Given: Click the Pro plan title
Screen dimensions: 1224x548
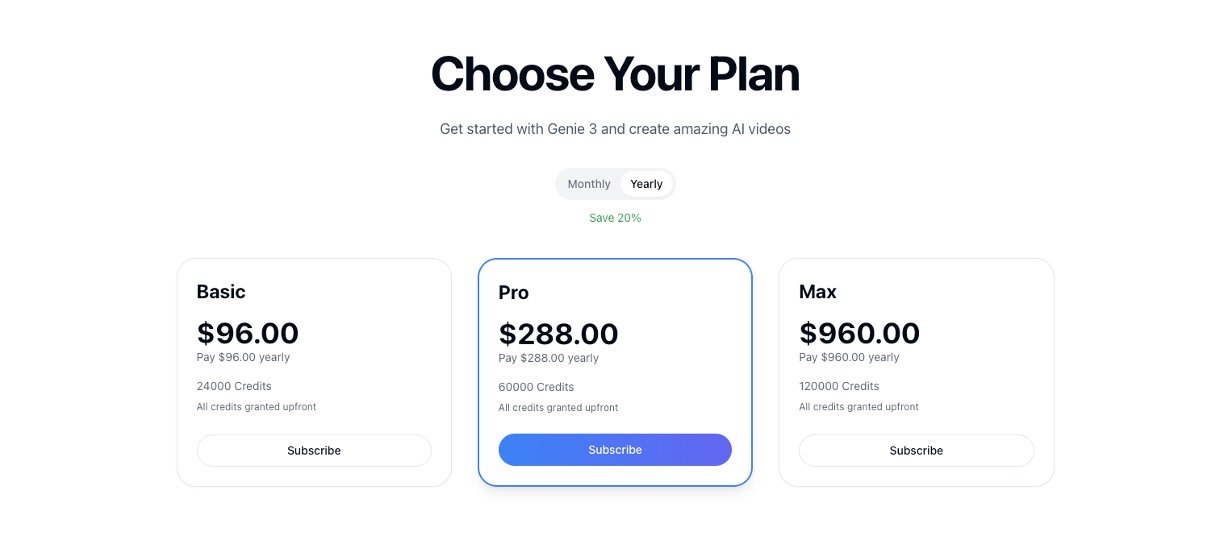Looking at the screenshot, I should (x=514, y=293).
